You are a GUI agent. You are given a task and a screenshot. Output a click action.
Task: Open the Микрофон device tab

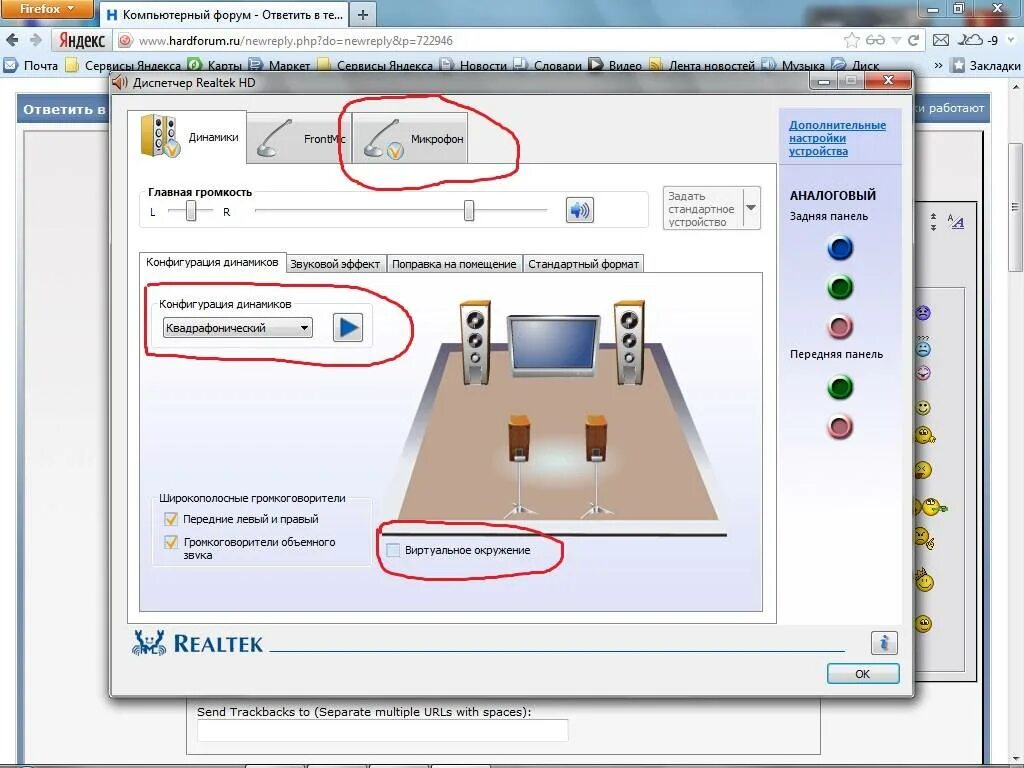click(410, 138)
